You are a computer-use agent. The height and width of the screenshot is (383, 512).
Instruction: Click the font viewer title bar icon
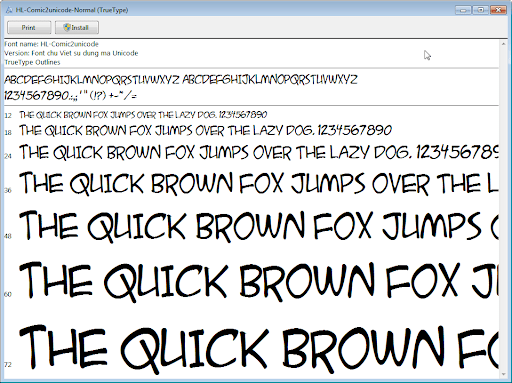tap(9, 10)
